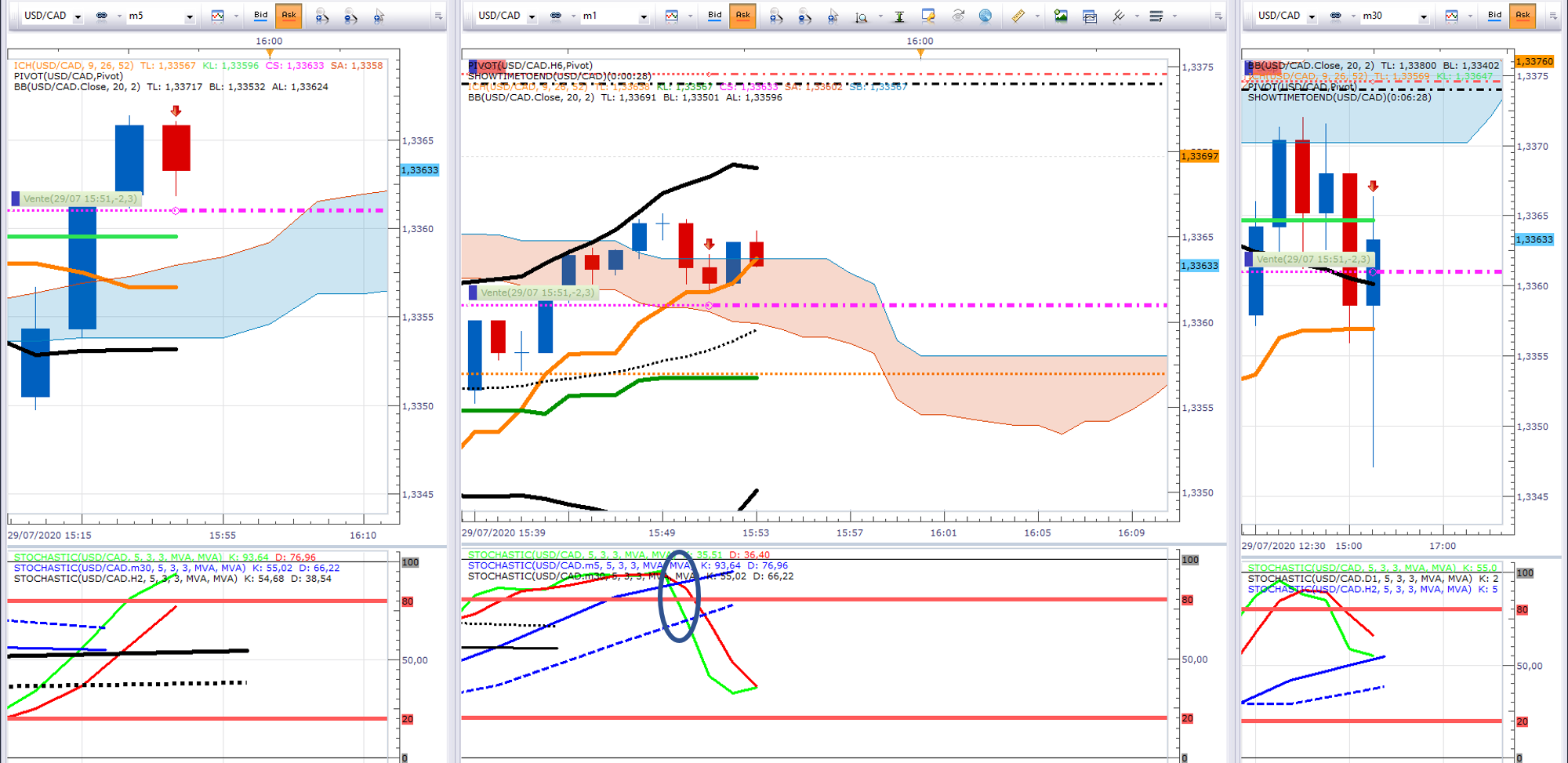Image resolution: width=1568 pixels, height=763 pixels.
Task: Click zoom out icon in m5 chart toolbar
Action: 350,16
